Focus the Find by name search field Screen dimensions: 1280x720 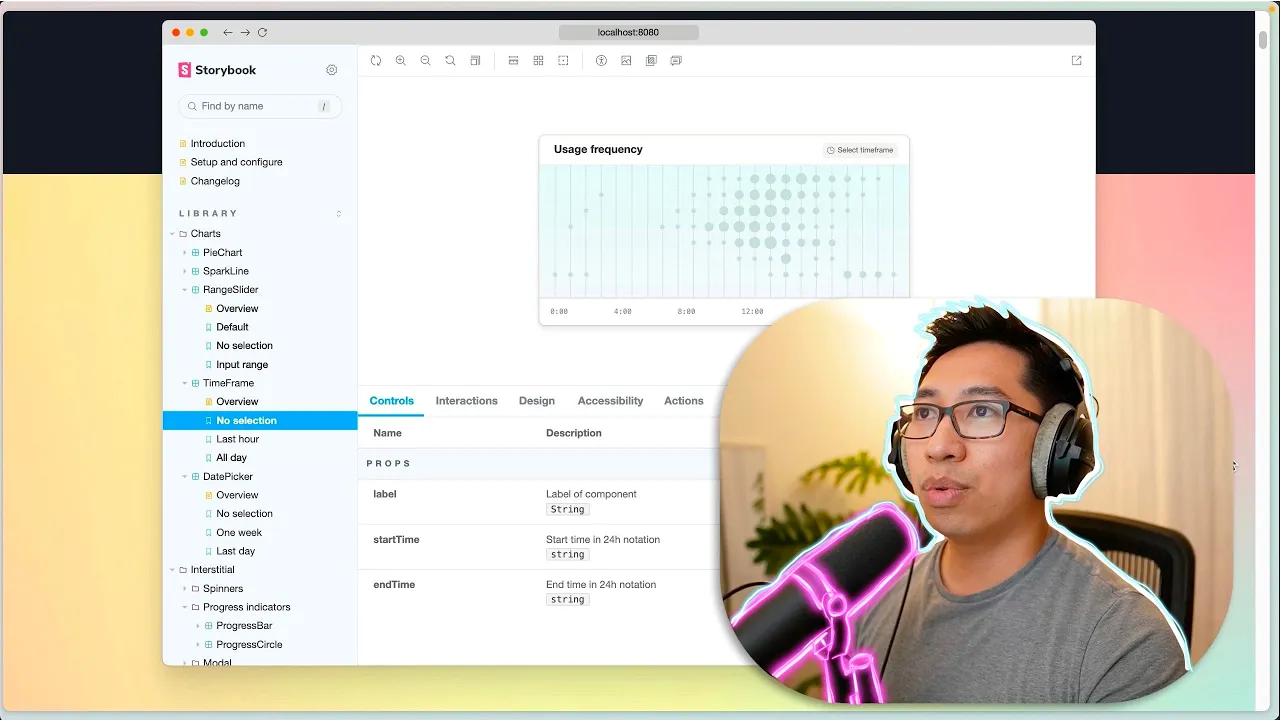[x=260, y=106]
